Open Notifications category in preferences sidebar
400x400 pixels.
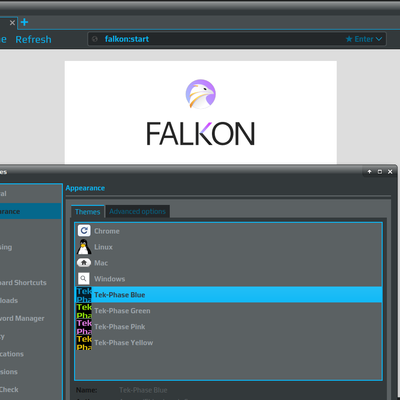[x=31, y=354]
